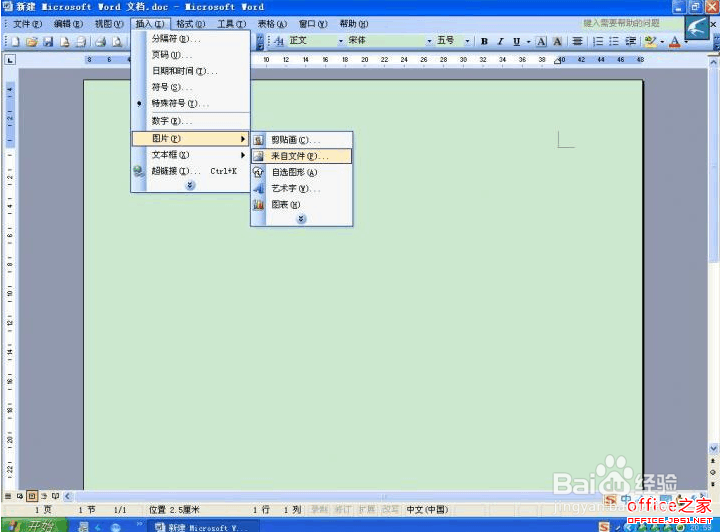Apply the red font color

pos(675,42)
